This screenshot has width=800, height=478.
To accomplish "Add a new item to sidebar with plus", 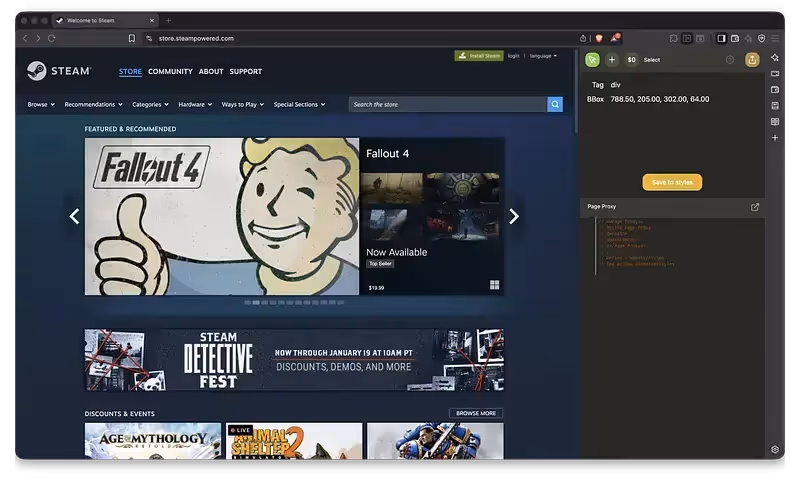I will pos(775,138).
